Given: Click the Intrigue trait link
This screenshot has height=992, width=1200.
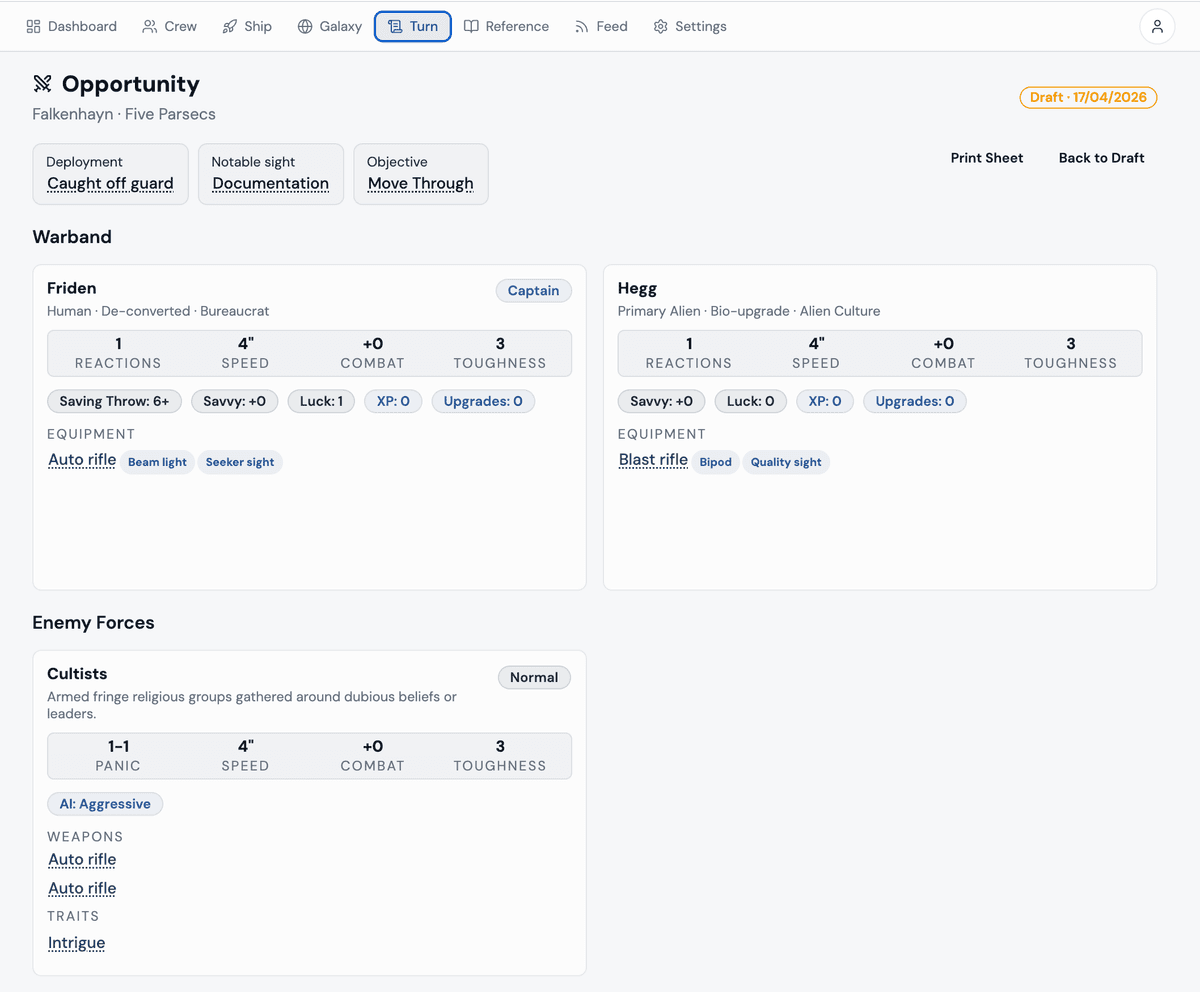Looking at the screenshot, I should click(76, 943).
